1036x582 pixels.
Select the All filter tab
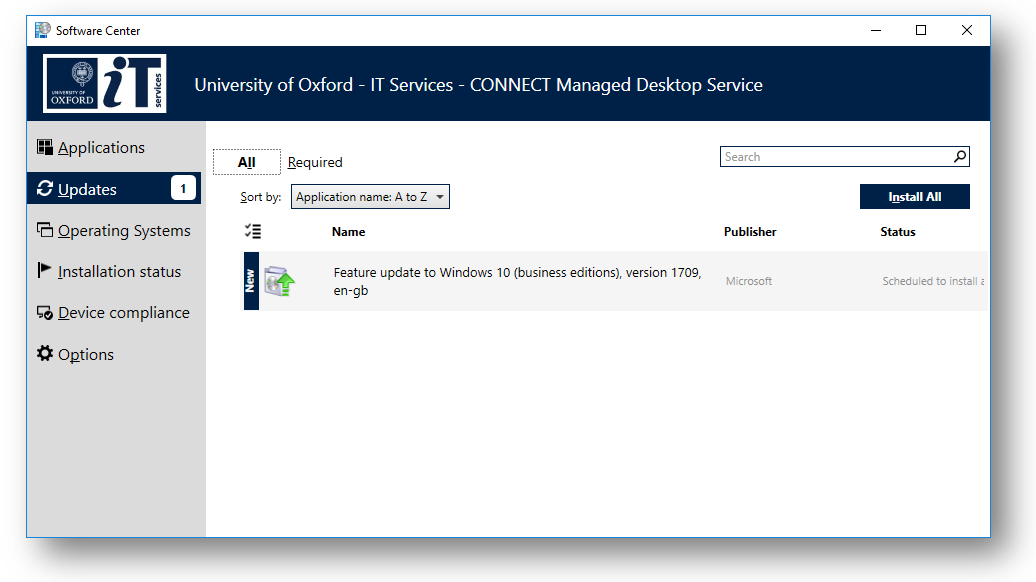pyautogui.click(x=247, y=163)
